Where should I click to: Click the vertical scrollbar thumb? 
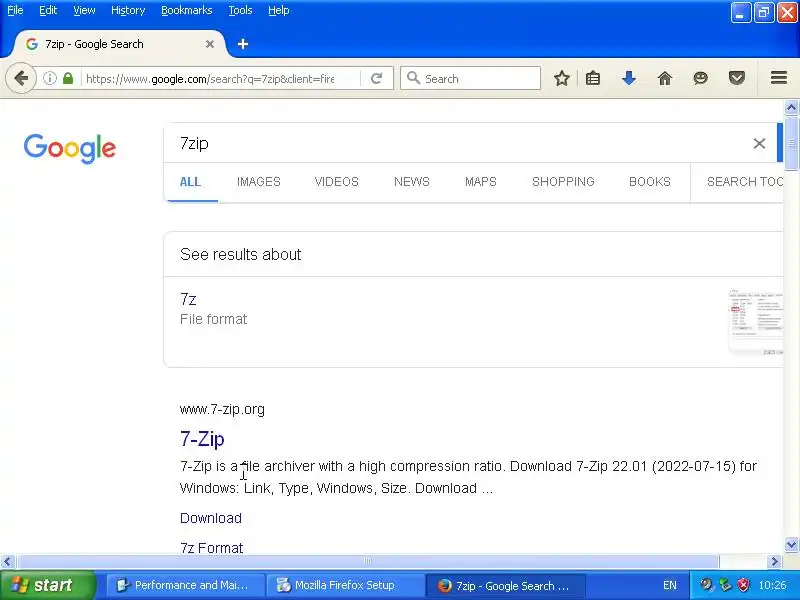point(791,144)
